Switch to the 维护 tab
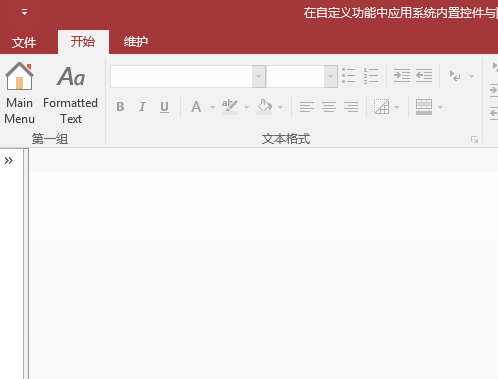The height and width of the screenshot is (379, 498). tap(136, 42)
